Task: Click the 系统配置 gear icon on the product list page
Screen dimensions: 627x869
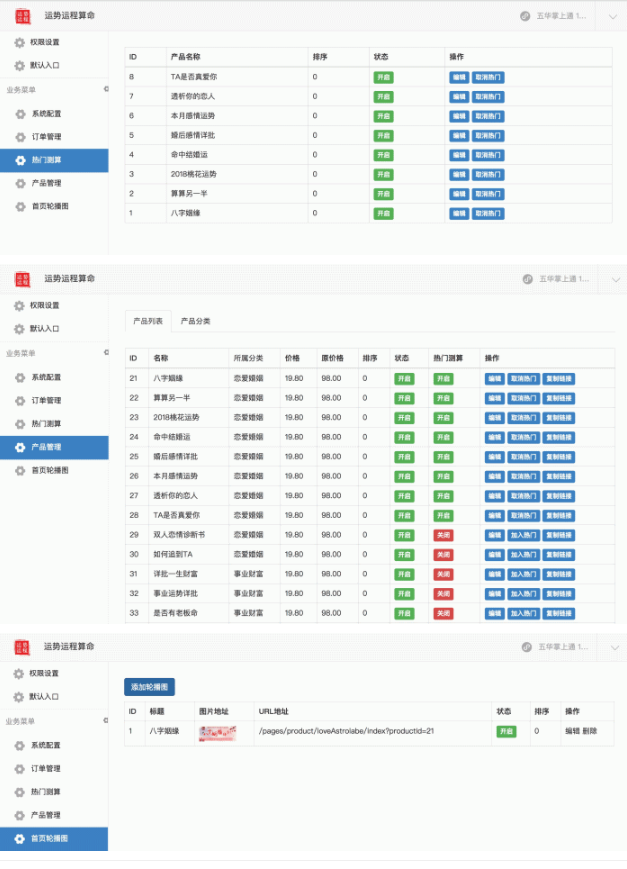Action: pyautogui.click(x=21, y=377)
